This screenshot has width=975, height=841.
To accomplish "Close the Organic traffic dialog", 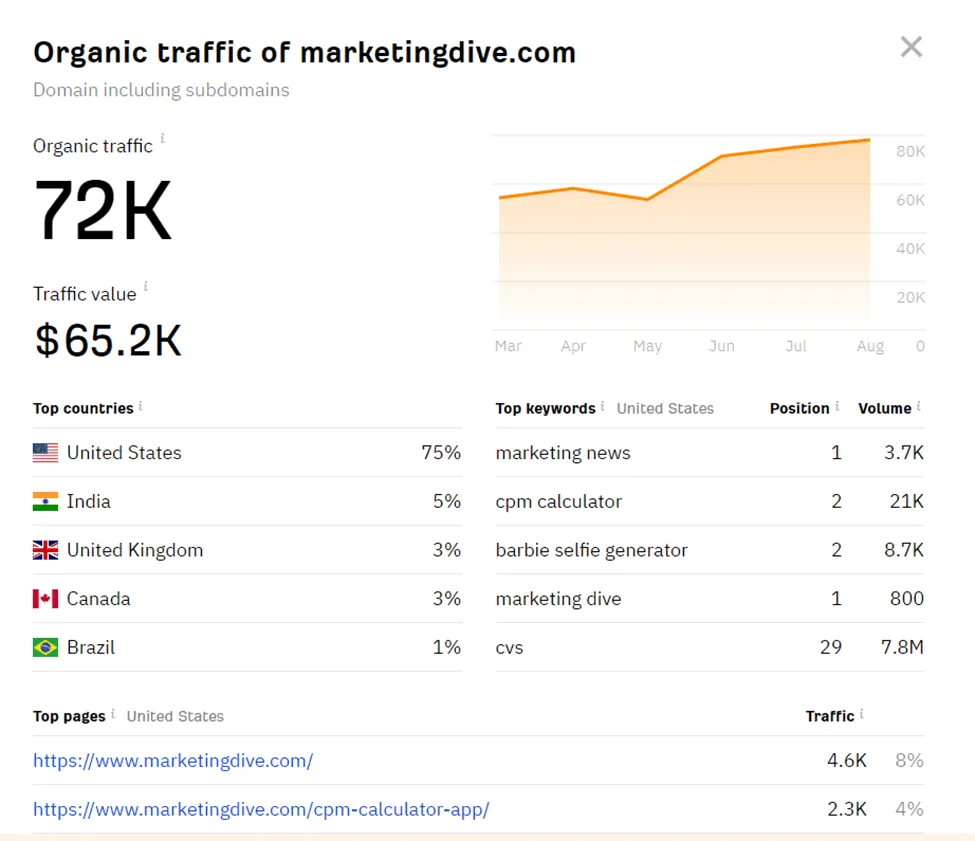I will pyautogui.click(x=911, y=46).
